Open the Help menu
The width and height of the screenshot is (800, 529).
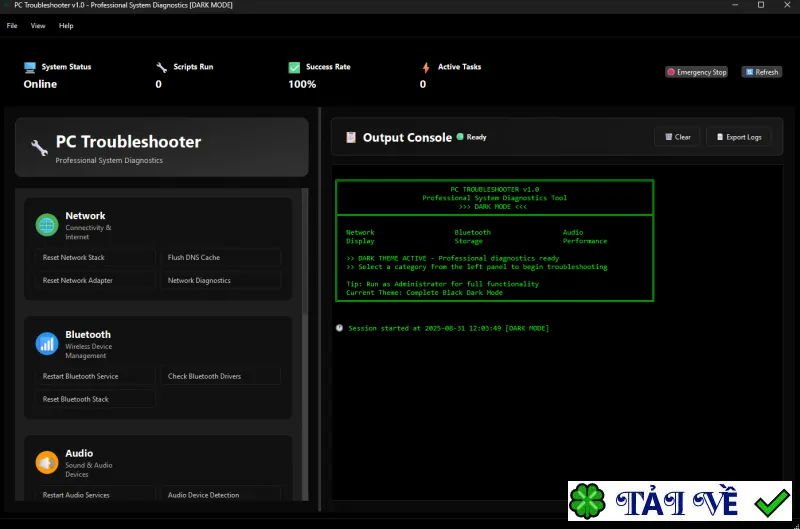pos(66,26)
